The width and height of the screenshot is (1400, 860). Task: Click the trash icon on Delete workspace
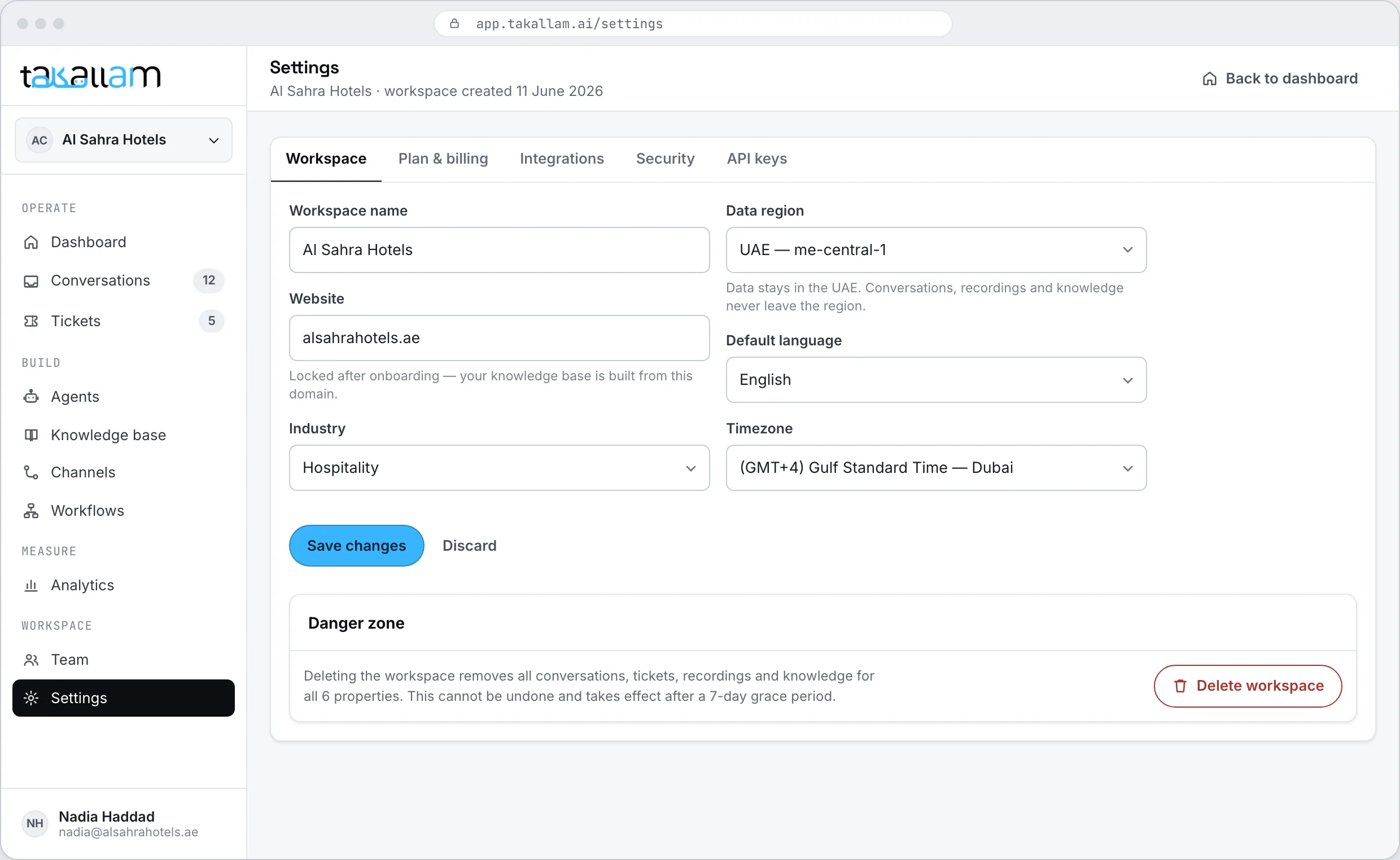click(x=1180, y=686)
